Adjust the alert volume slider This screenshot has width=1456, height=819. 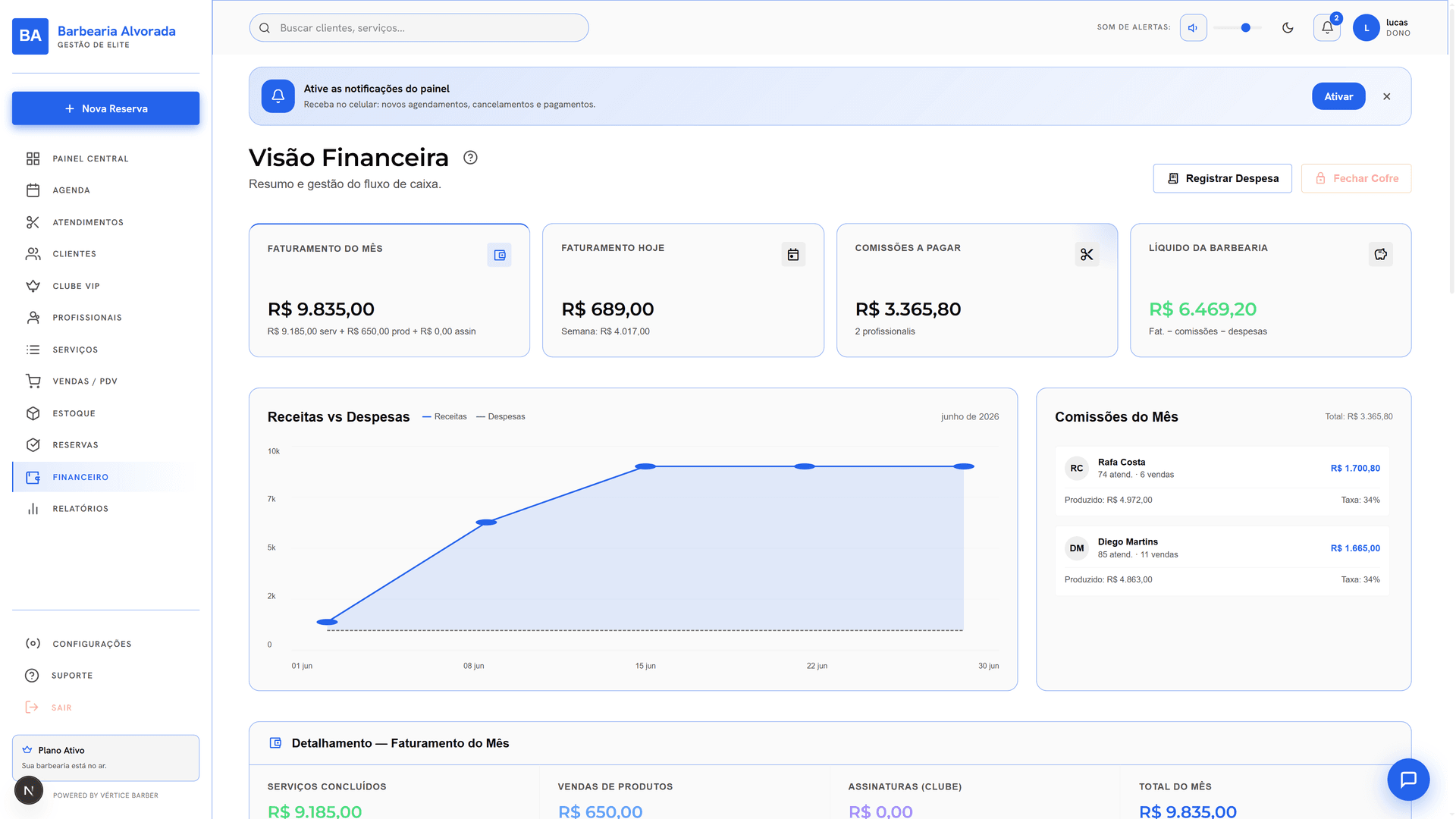[1238, 28]
